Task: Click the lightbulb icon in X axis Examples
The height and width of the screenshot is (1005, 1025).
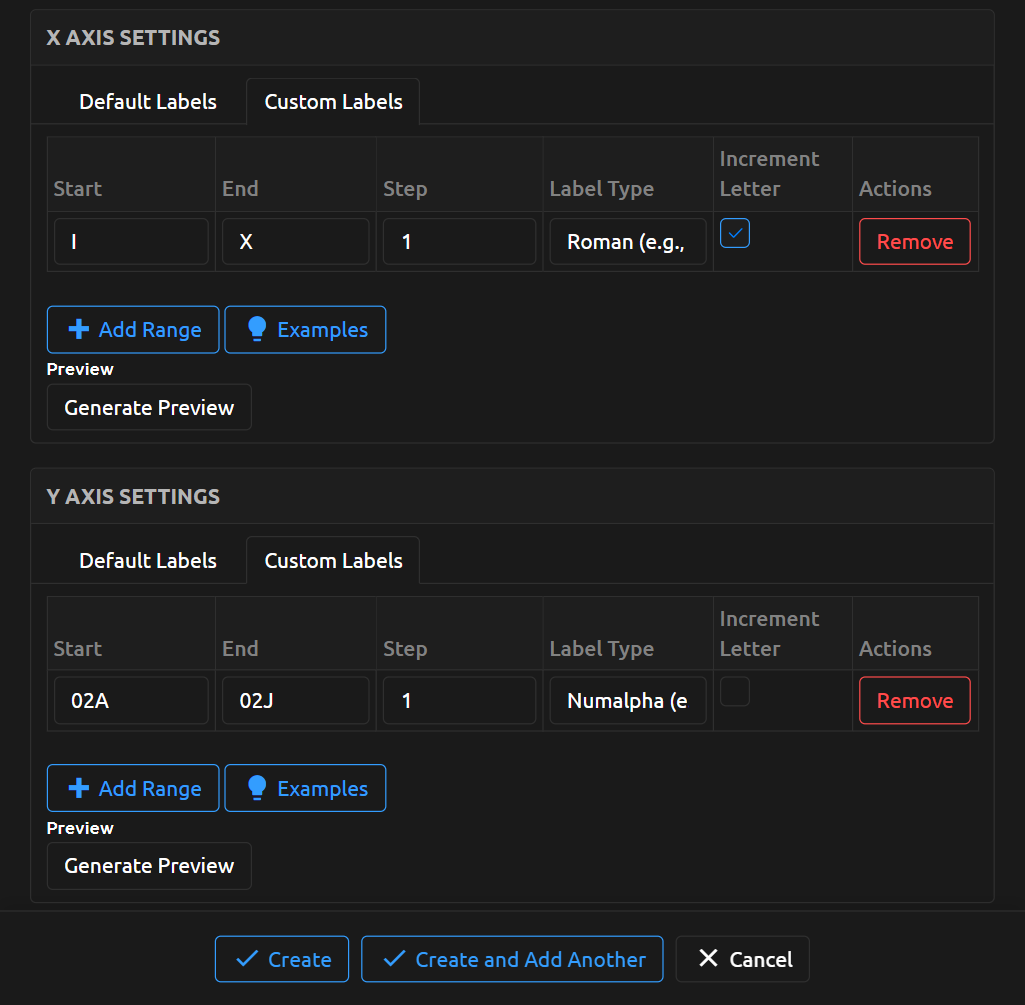Action: point(257,330)
